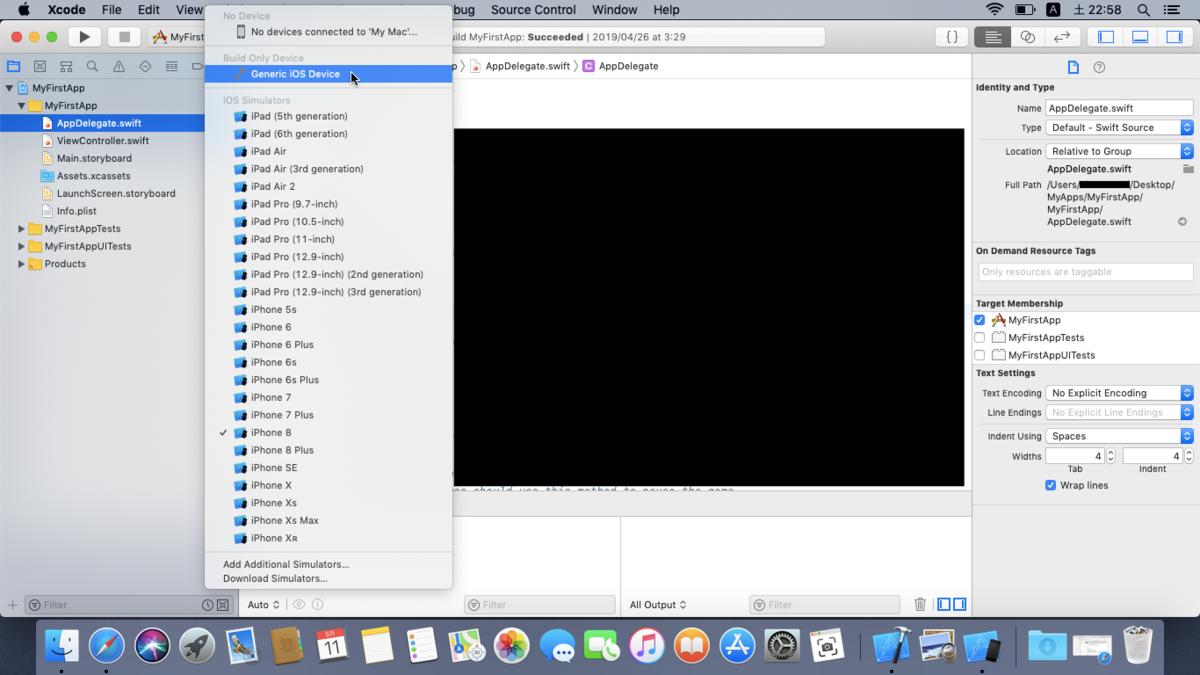The width and height of the screenshot is (1200, 675).
Task: Show only the variables view pane
Action: (x=945, y=604)
